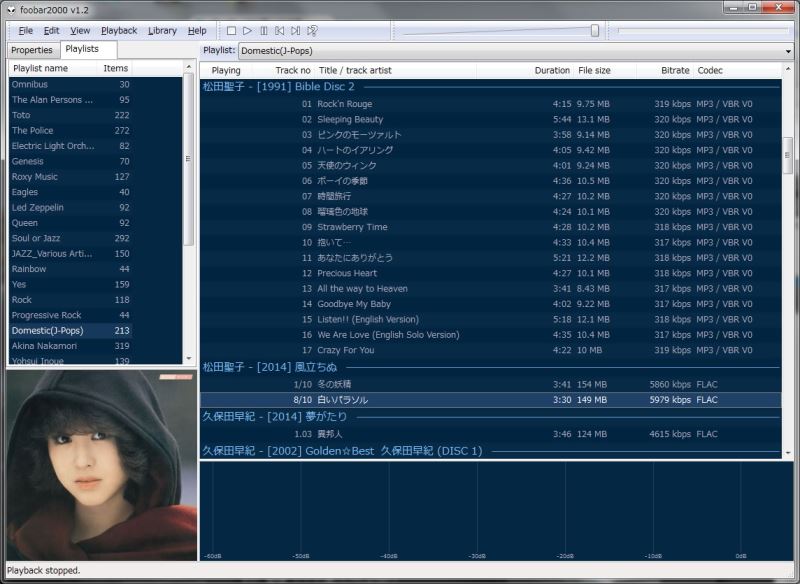
Task: Click the Play button in toolbar
Action: coord(247,31)
